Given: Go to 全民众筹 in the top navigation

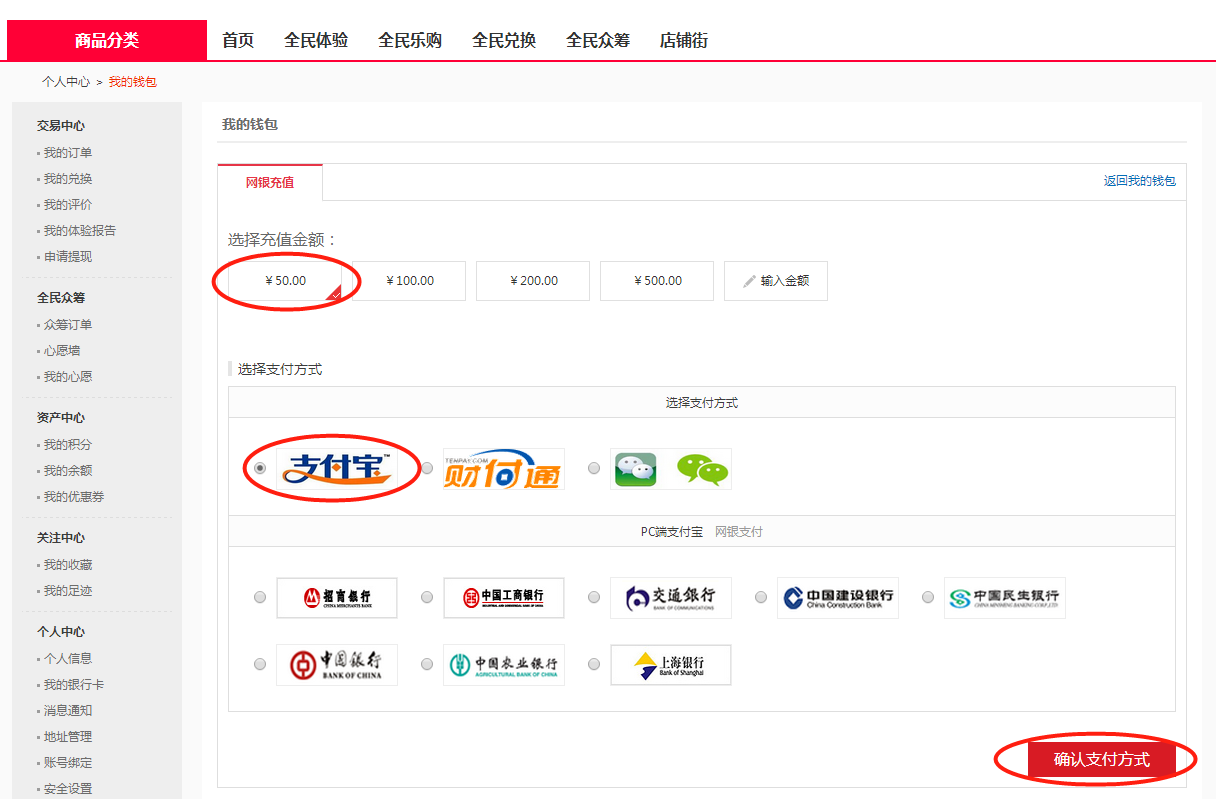Looking at the screenshot, I should pyautogui.click(x=598, y=40).
